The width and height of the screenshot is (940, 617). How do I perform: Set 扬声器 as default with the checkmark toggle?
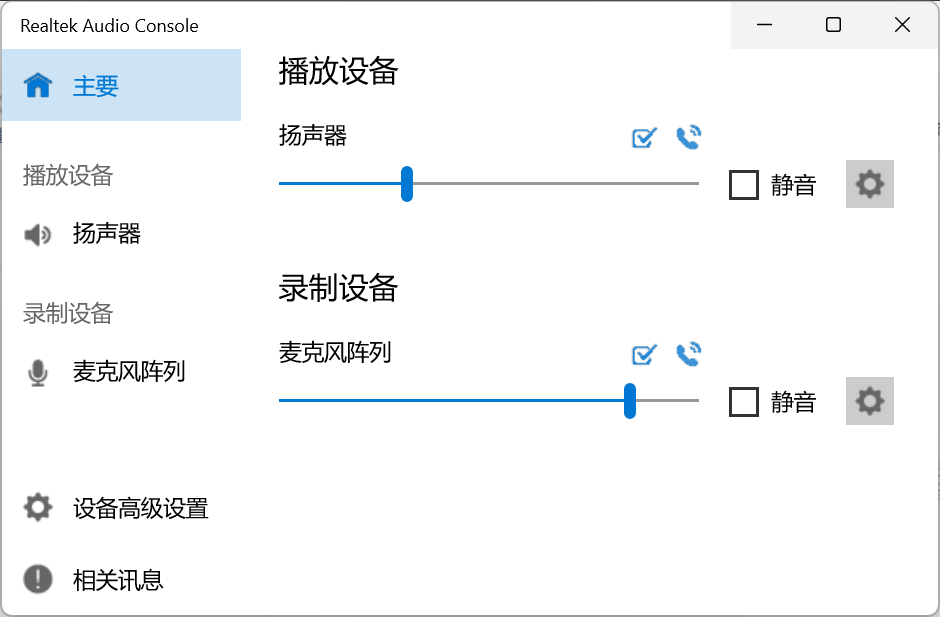(643, 137)
